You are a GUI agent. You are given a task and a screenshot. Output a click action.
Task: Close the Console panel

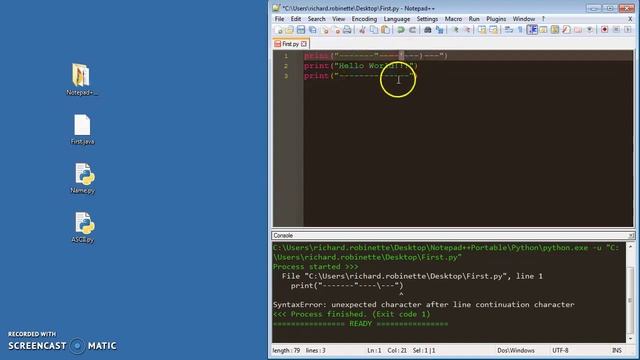point(631,236)
